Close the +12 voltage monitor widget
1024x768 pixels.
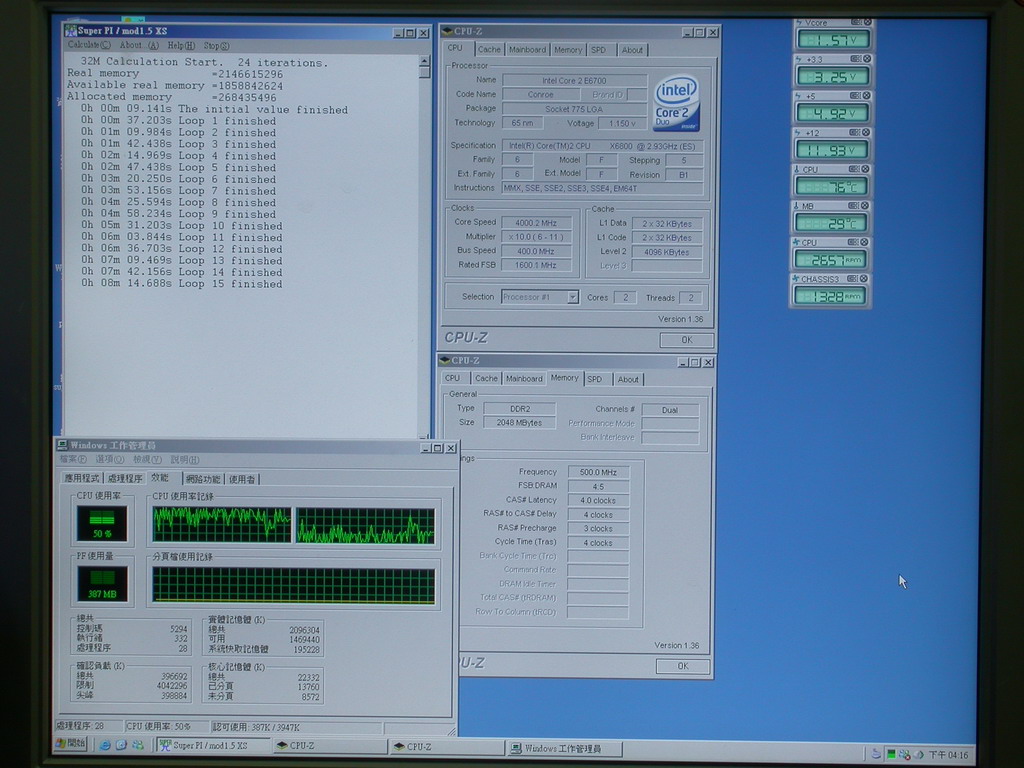(x=867, y=132)
